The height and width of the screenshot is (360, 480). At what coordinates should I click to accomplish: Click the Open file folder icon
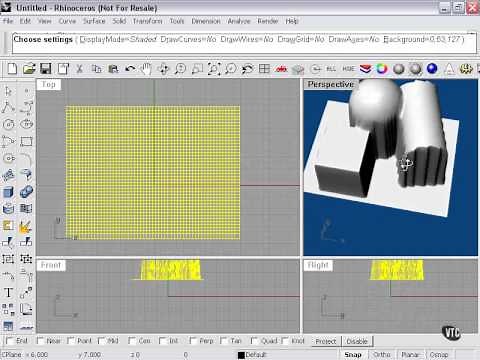pyautogui.click(x=29, y=69)
